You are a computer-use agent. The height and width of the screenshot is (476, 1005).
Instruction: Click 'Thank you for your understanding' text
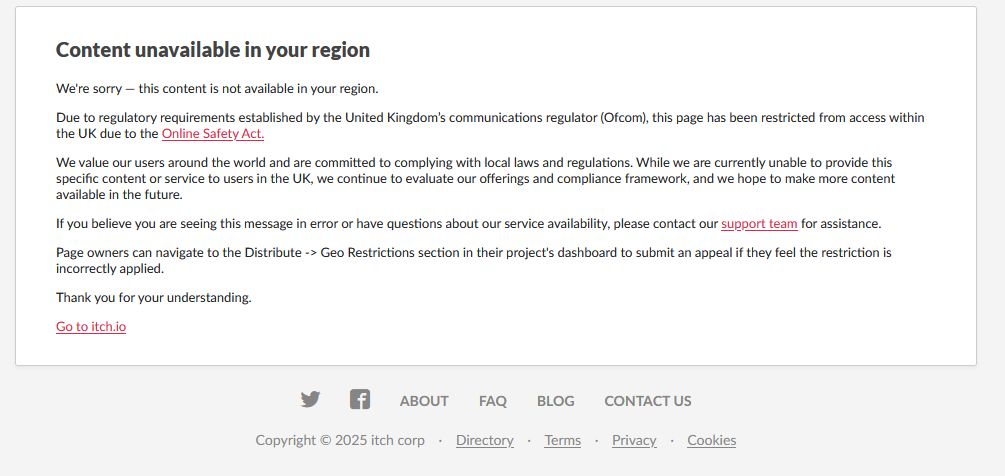[x=154, y=298]
